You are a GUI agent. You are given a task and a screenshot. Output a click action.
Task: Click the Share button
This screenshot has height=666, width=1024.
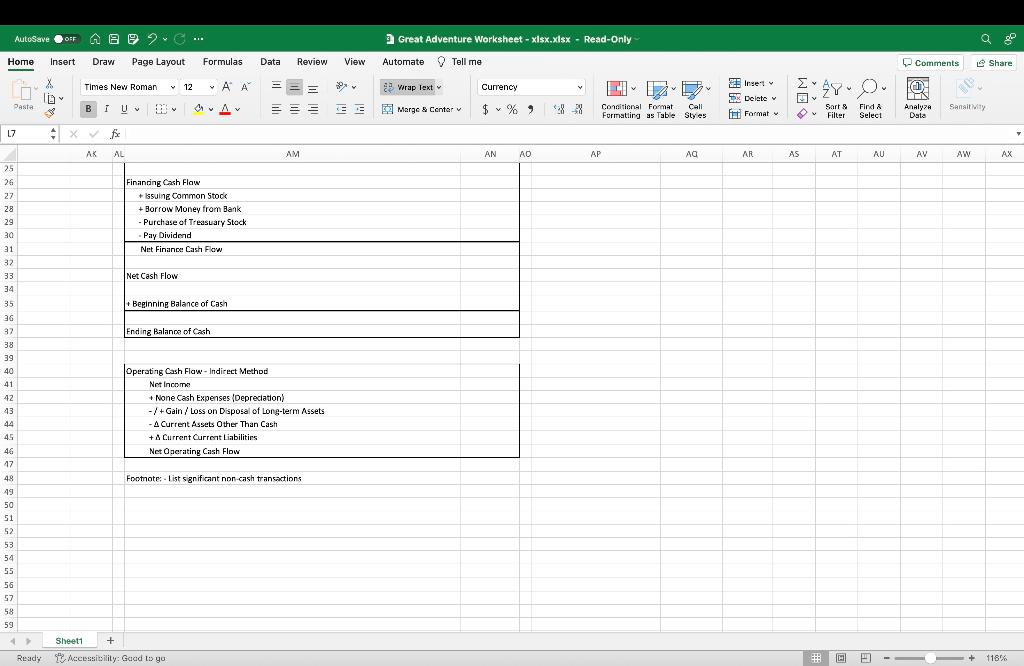click(x=995, y=63)
